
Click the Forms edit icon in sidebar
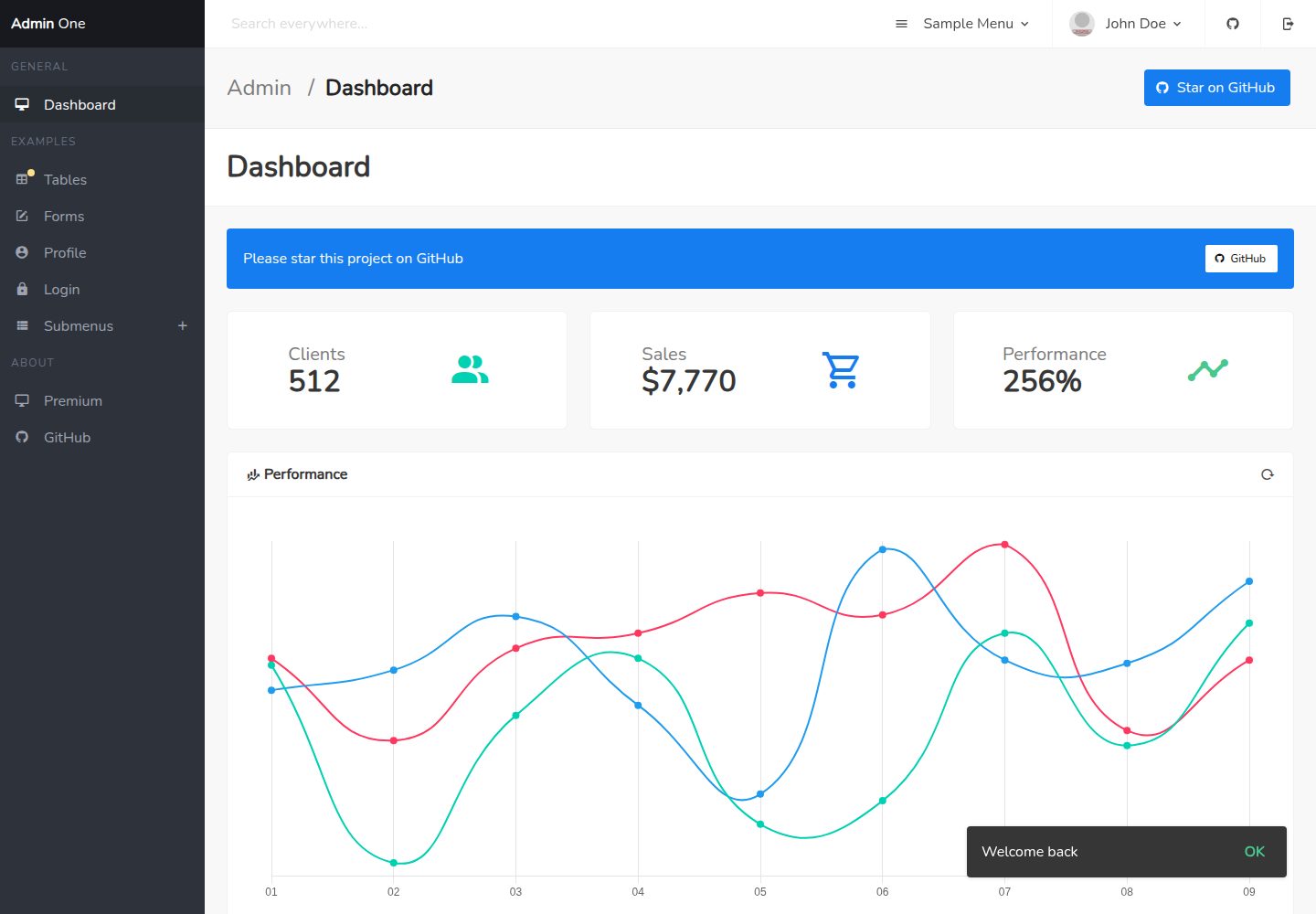(22, 216)
